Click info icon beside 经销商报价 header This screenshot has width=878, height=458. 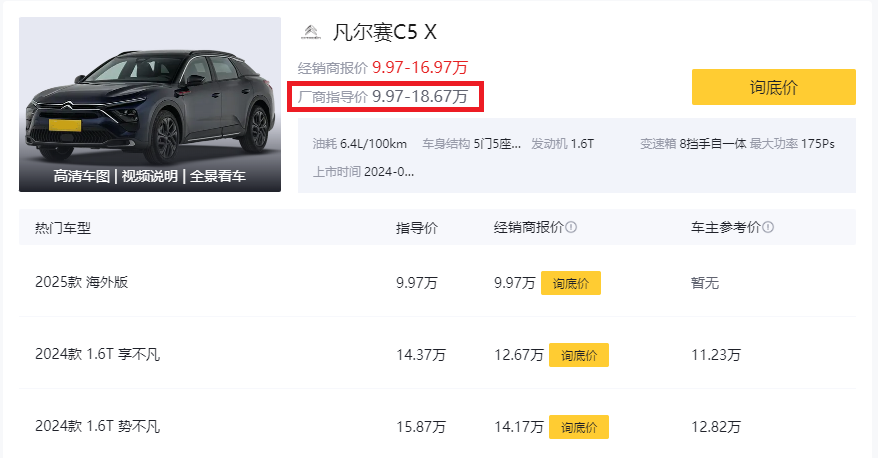pos(571,227)
